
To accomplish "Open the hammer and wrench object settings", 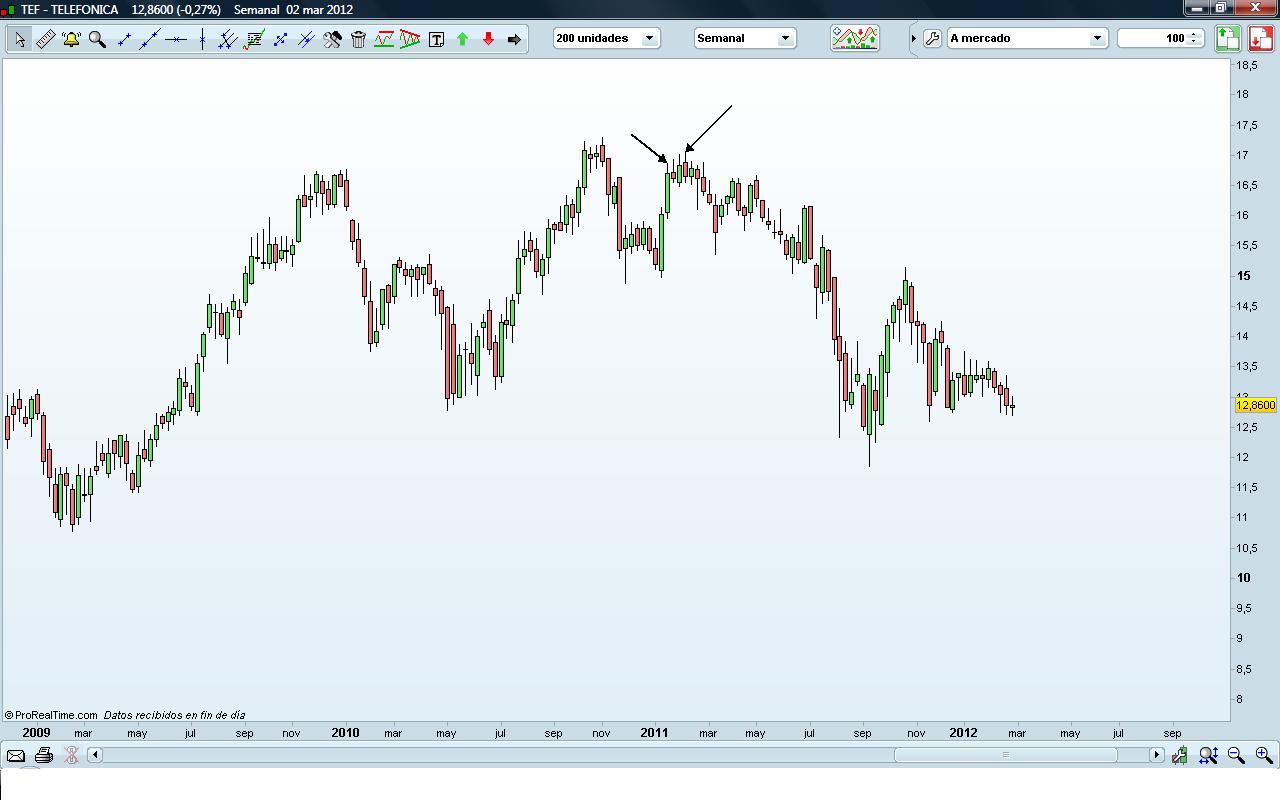I will [332, 39].
